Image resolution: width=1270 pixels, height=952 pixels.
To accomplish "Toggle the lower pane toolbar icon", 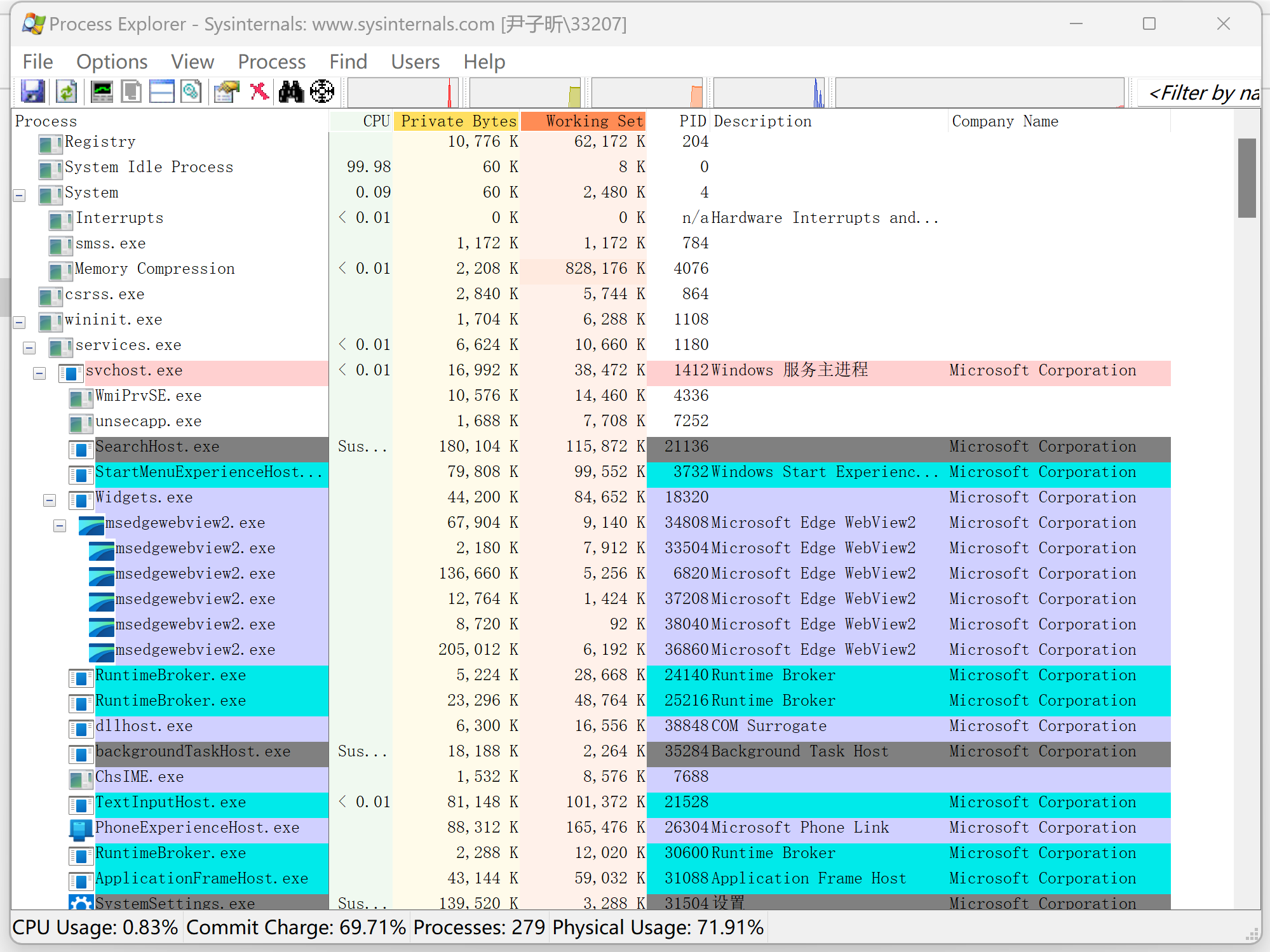I will tap(161, 92).
